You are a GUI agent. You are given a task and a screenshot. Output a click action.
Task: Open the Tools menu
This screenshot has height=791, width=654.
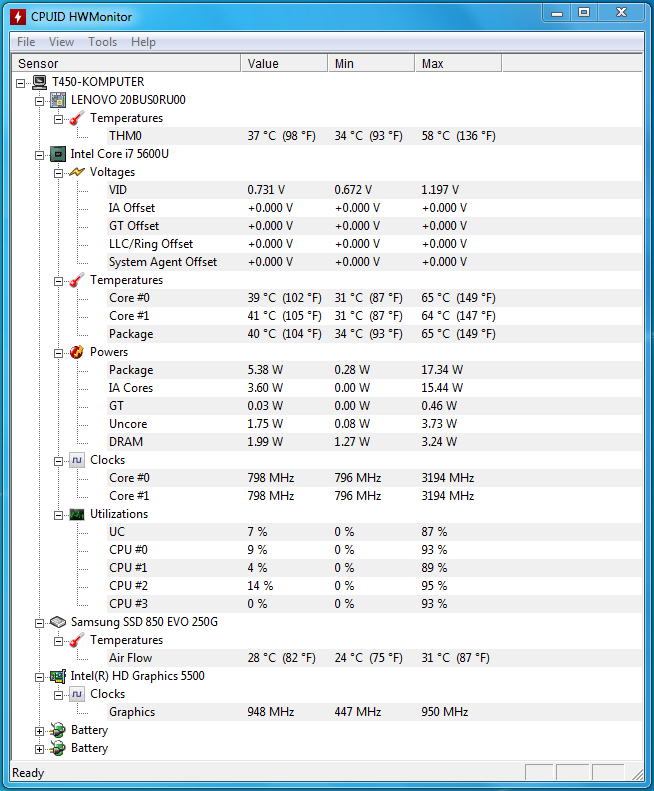coord(102,42)
